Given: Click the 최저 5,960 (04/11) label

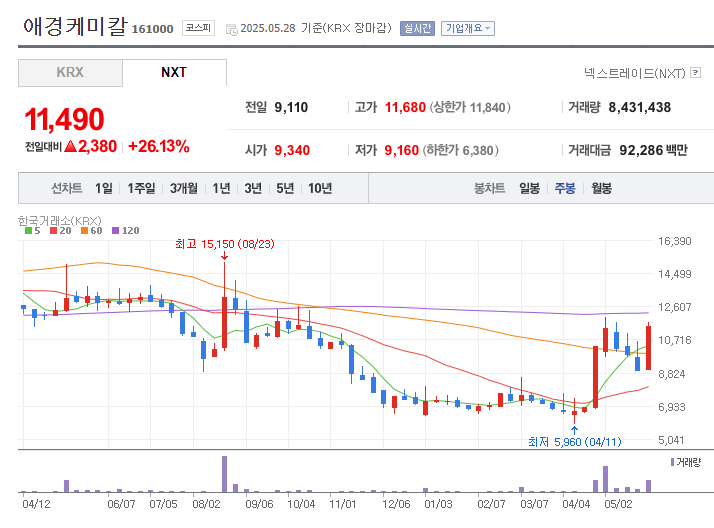Looking at the screenshot, I should [575, 442].
